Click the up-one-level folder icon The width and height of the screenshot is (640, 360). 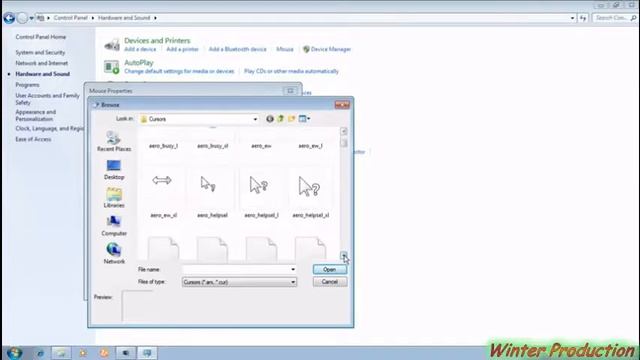pyautogui.click(x=280, y=119)
